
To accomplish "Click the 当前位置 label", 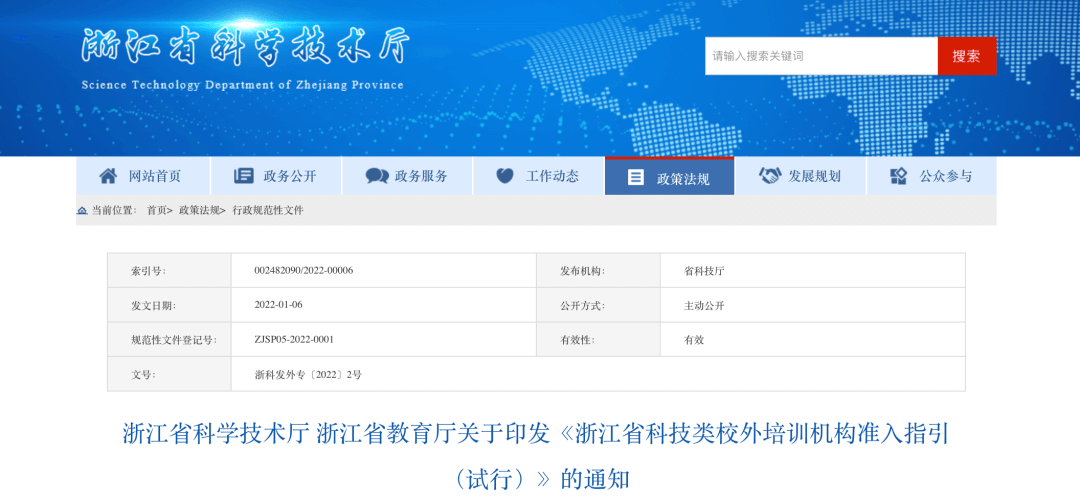I will coord(114,210).
